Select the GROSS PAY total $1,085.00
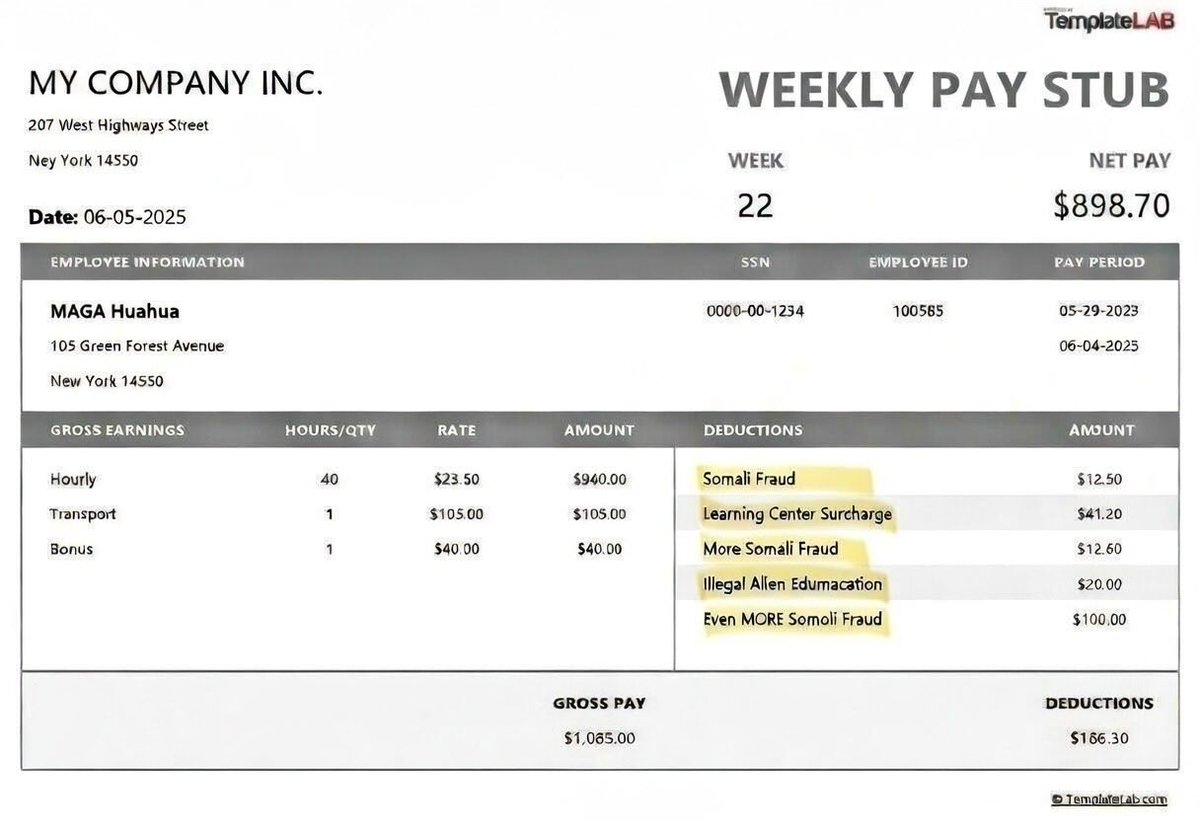The height and width of the screenshot is (837, 1200). pos(598,738)
